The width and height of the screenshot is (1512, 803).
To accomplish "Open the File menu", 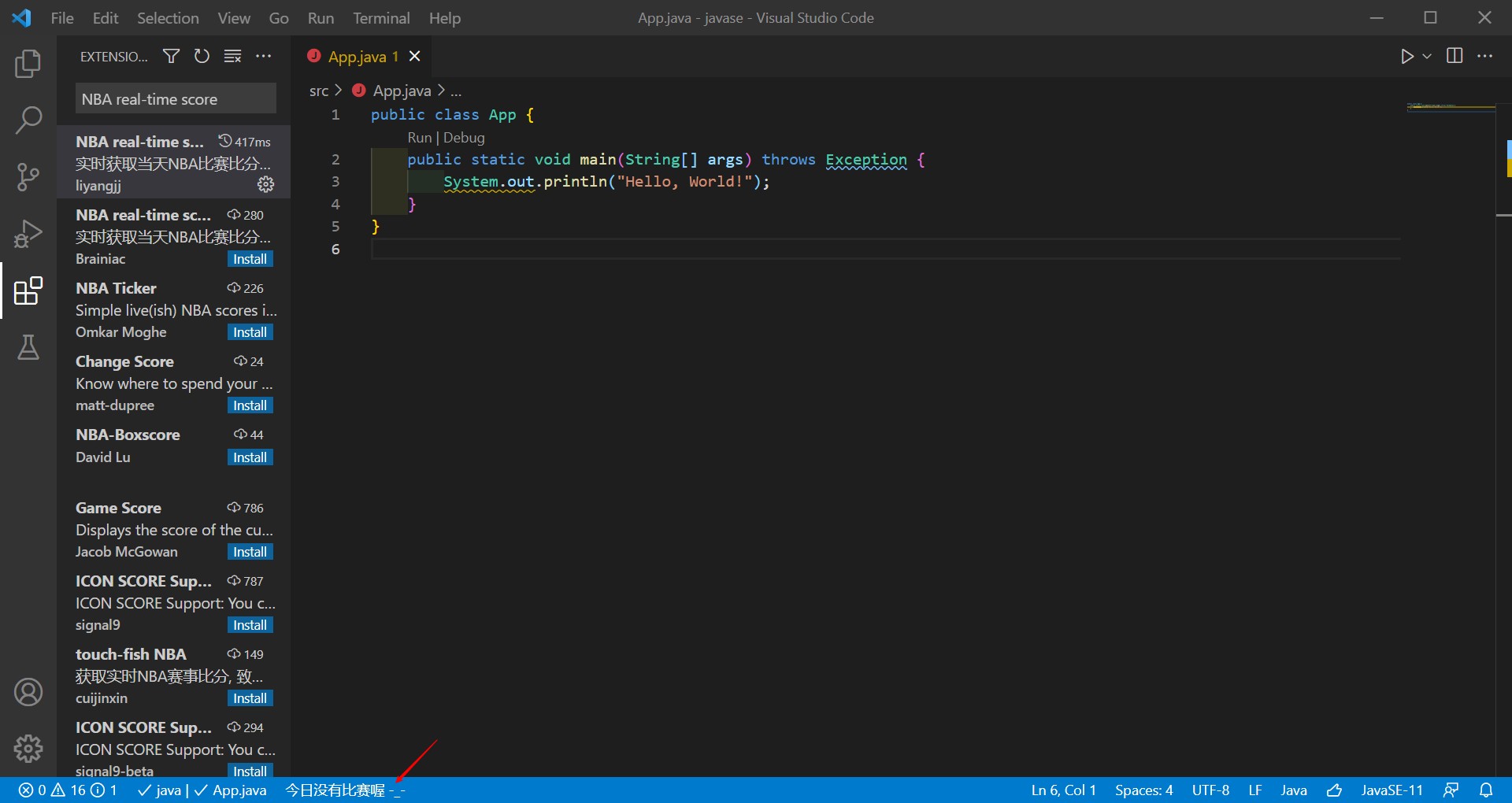I will (62, 17).
